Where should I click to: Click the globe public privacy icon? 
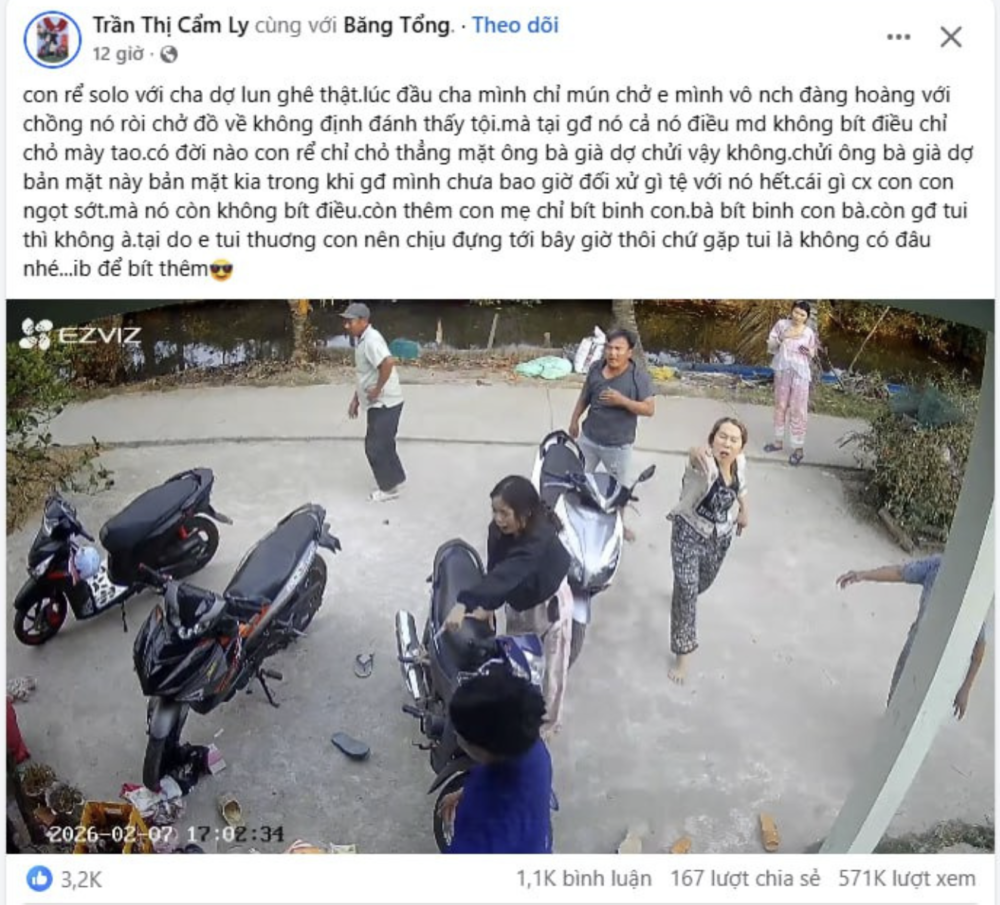[x=169, y=55]
